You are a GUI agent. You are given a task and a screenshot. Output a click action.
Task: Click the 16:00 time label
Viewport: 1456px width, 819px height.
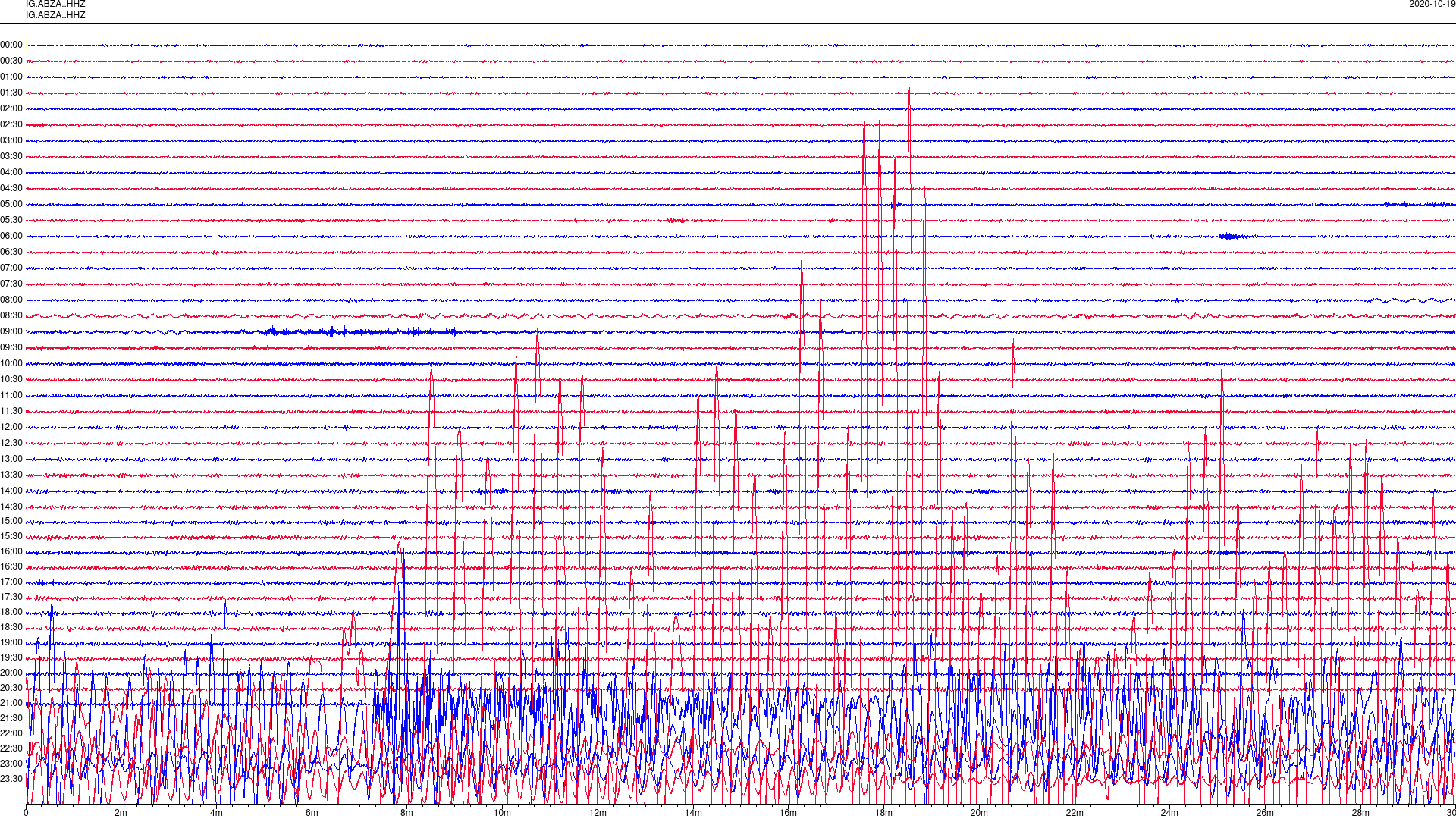tap(11, 552)
